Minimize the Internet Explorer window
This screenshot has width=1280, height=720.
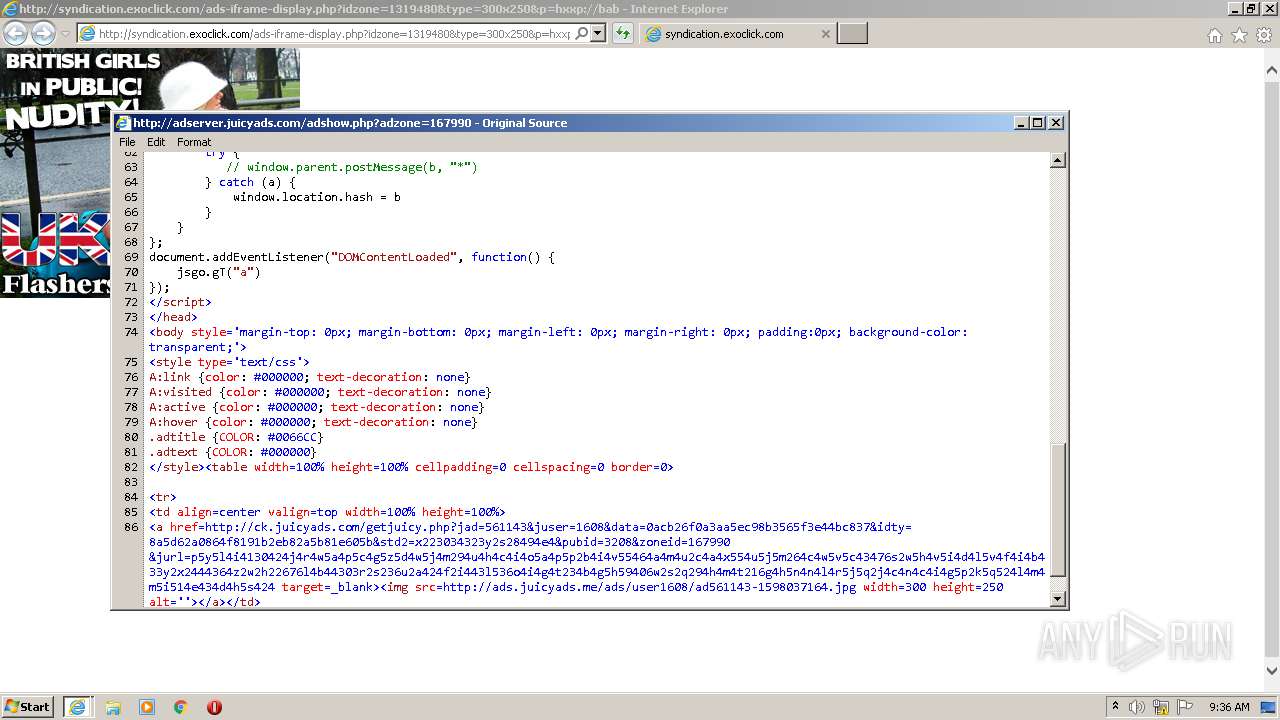(x=1236, y=9)
